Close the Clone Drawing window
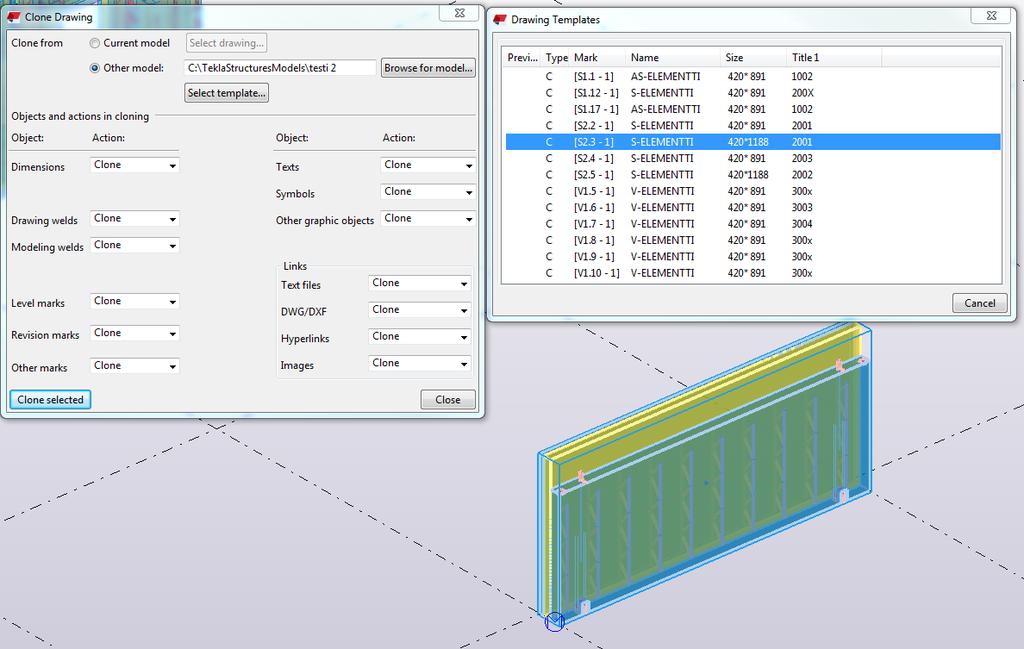Screen dimensions: 1024x649 pyautogui.click(x=460, y=12)
